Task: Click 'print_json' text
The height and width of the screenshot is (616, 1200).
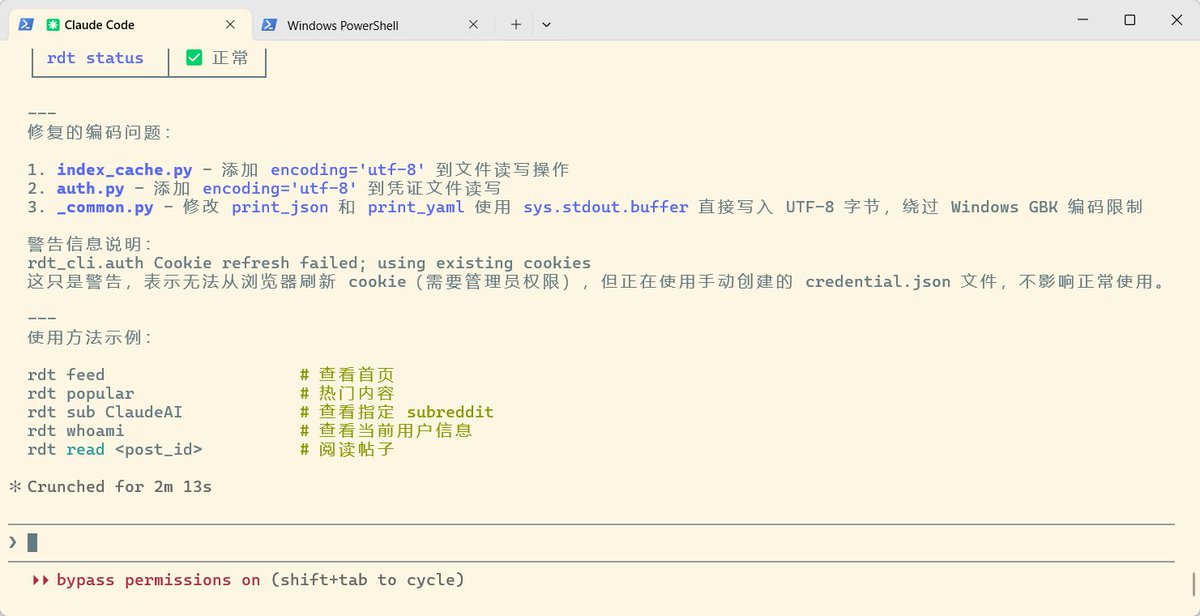Action: coord(280,207)
